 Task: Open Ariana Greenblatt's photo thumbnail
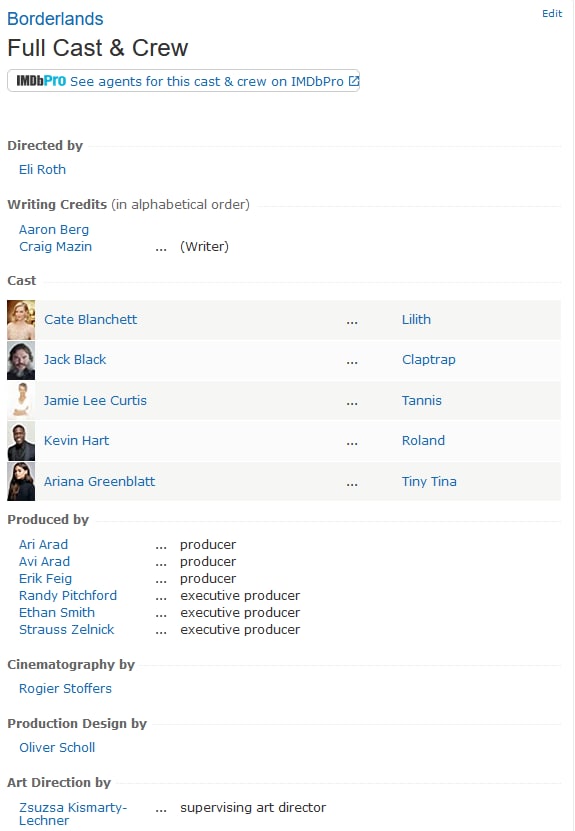(21, 481)
